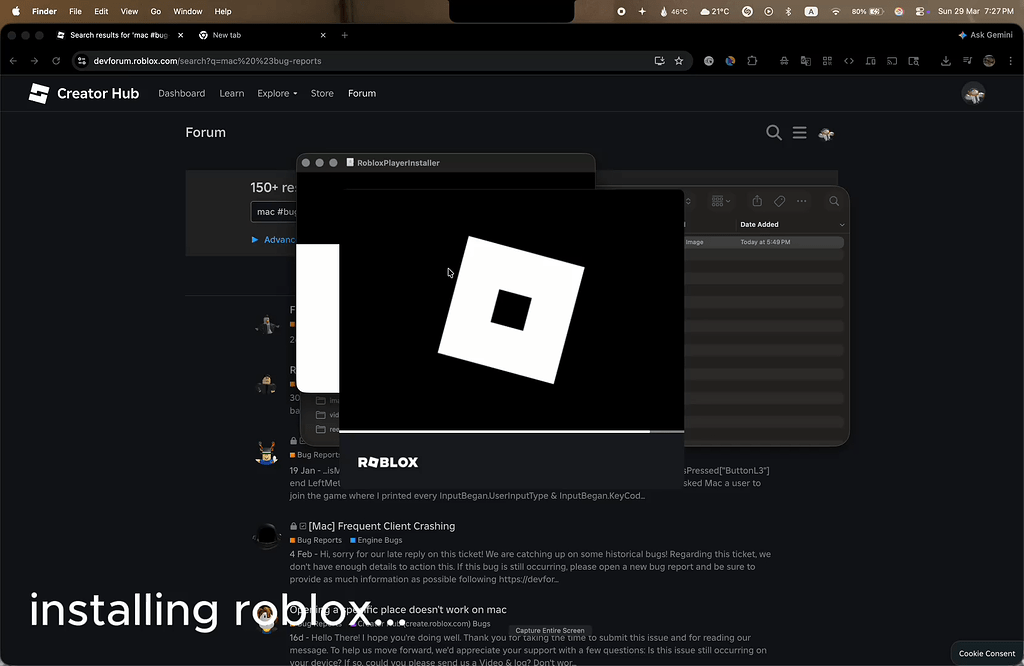
Task: Click Bug Reports tag under Frequent Client Crashing
Action: coord(316,540)
